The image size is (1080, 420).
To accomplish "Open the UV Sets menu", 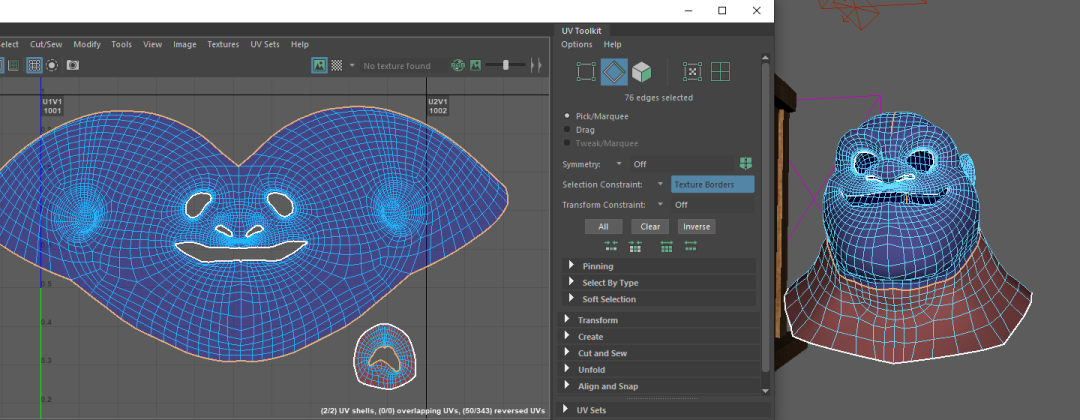I will coord(265,44).
